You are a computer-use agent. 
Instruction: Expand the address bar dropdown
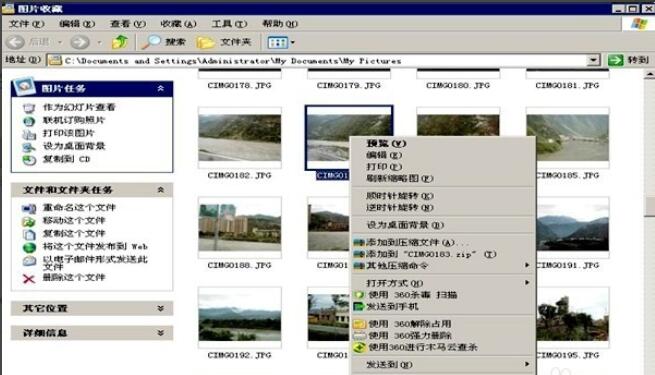(593, 60)
